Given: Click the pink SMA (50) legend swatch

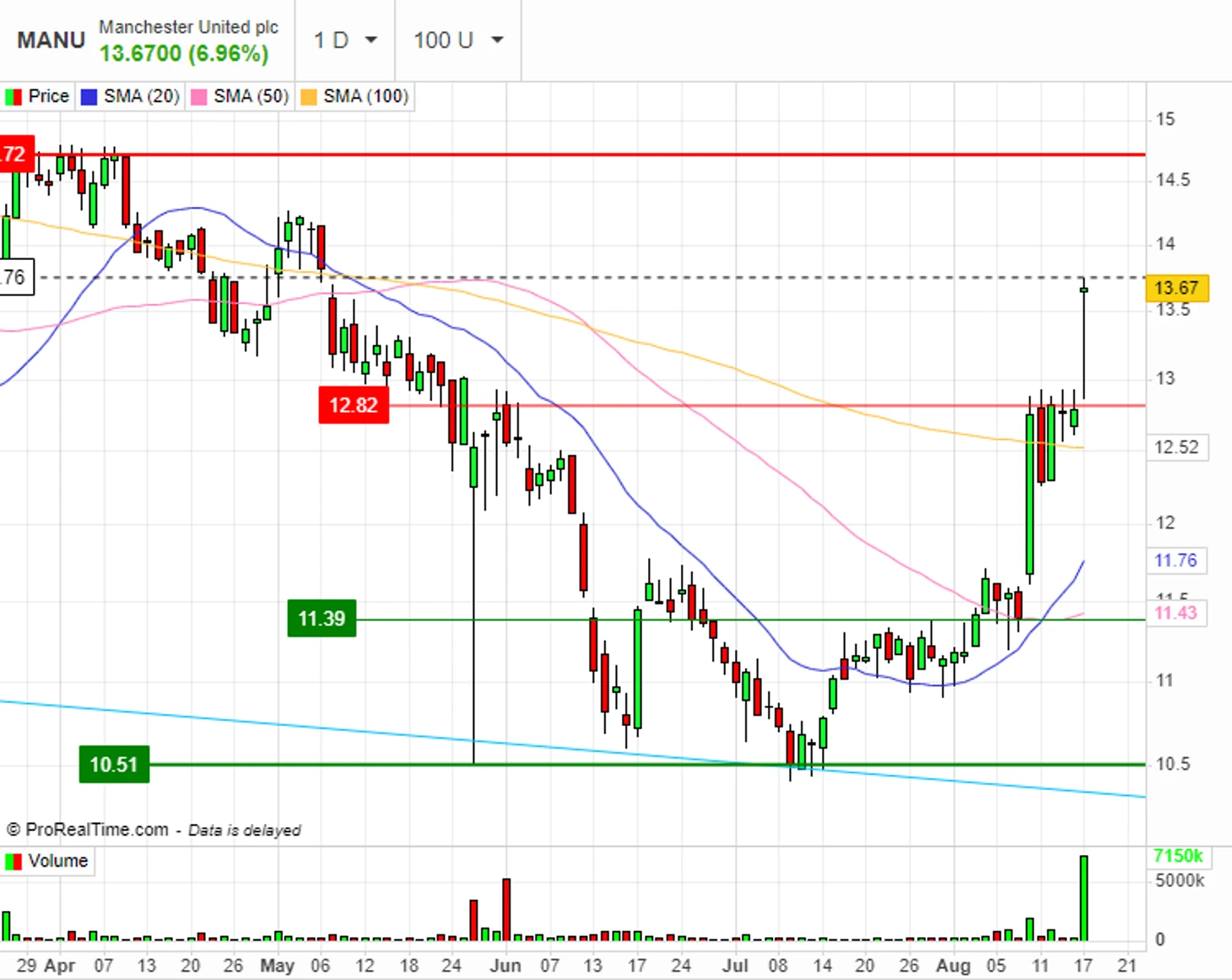Looking at the screenshot, I should point(198,97).
